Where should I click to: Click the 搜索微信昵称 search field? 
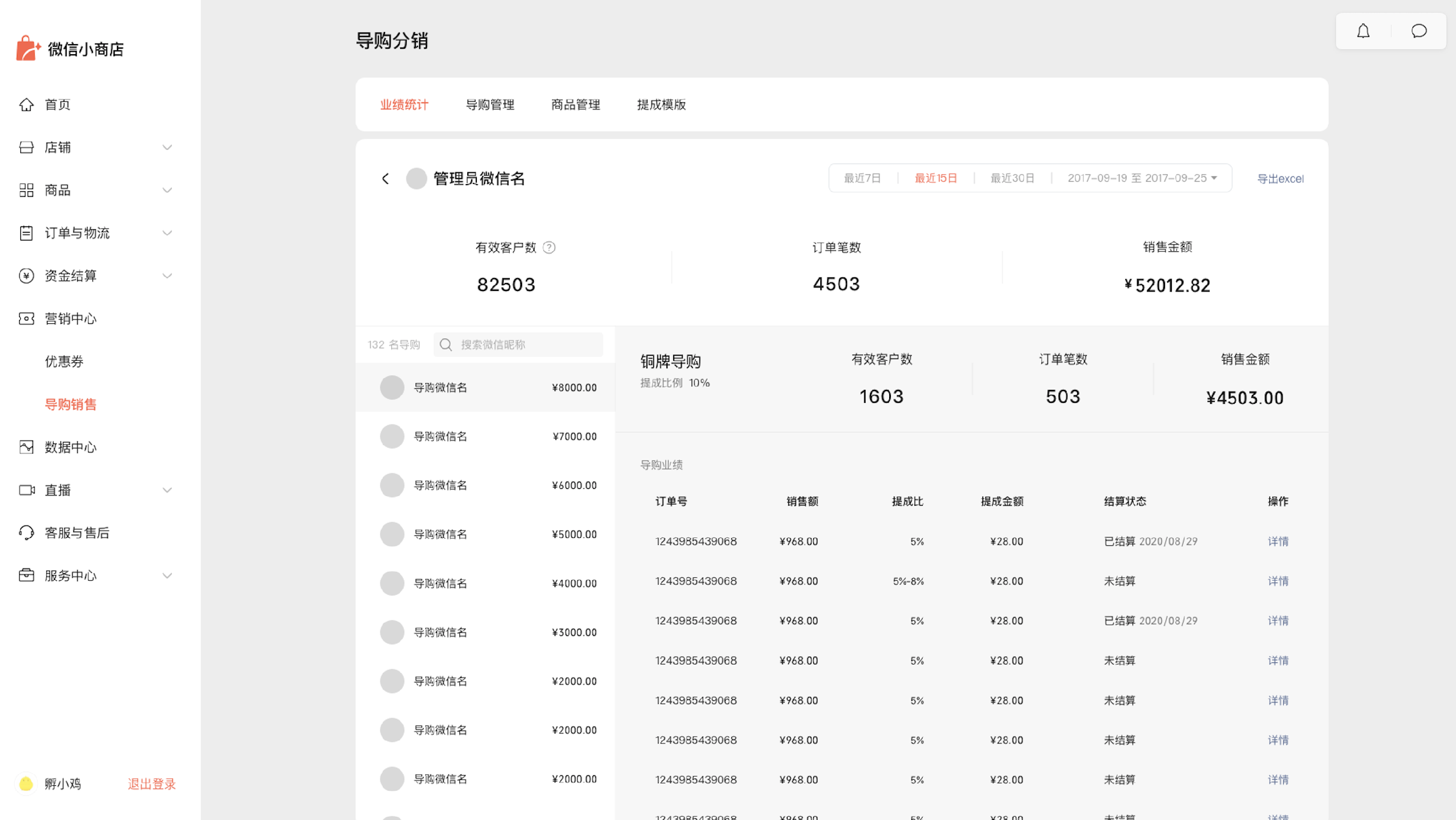click(518, 345)
